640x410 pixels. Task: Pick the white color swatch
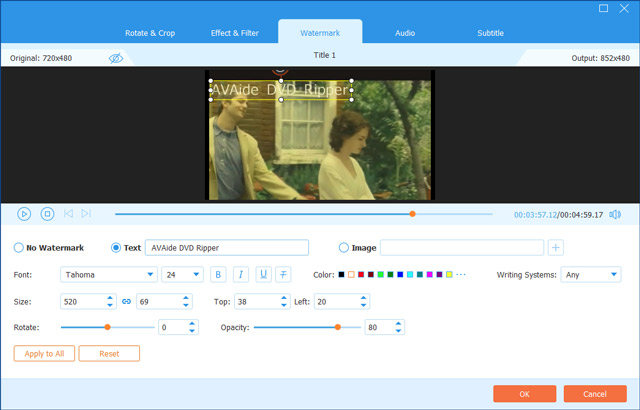[351, 275]
